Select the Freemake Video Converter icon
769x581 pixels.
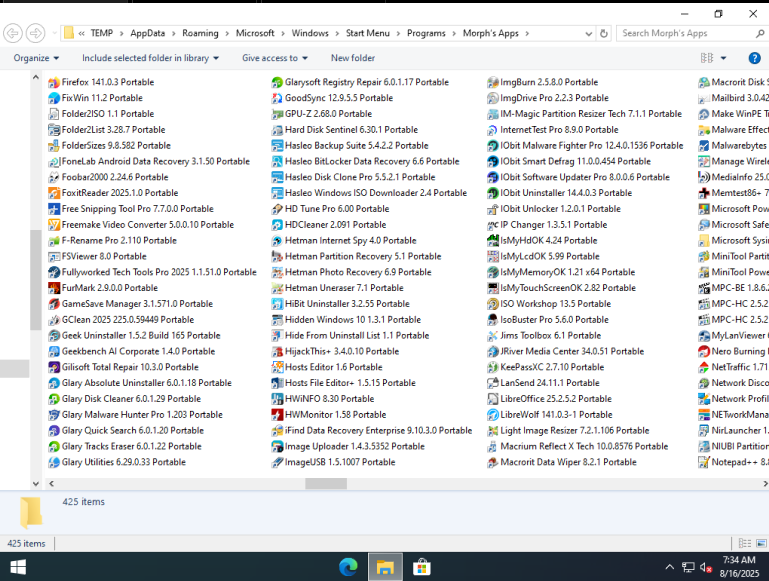point(54,225)
